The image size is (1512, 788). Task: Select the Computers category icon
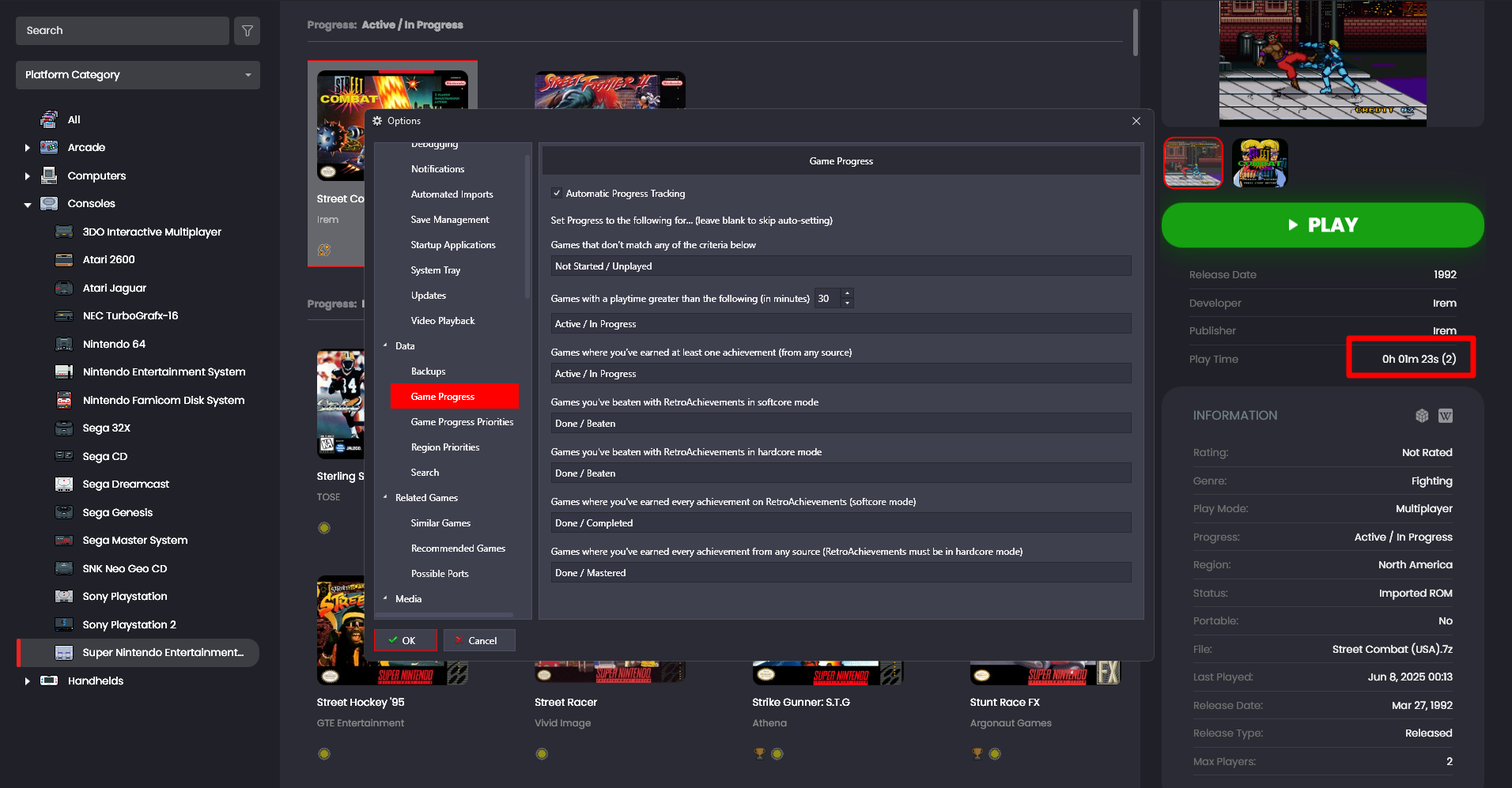coord(49,175)
